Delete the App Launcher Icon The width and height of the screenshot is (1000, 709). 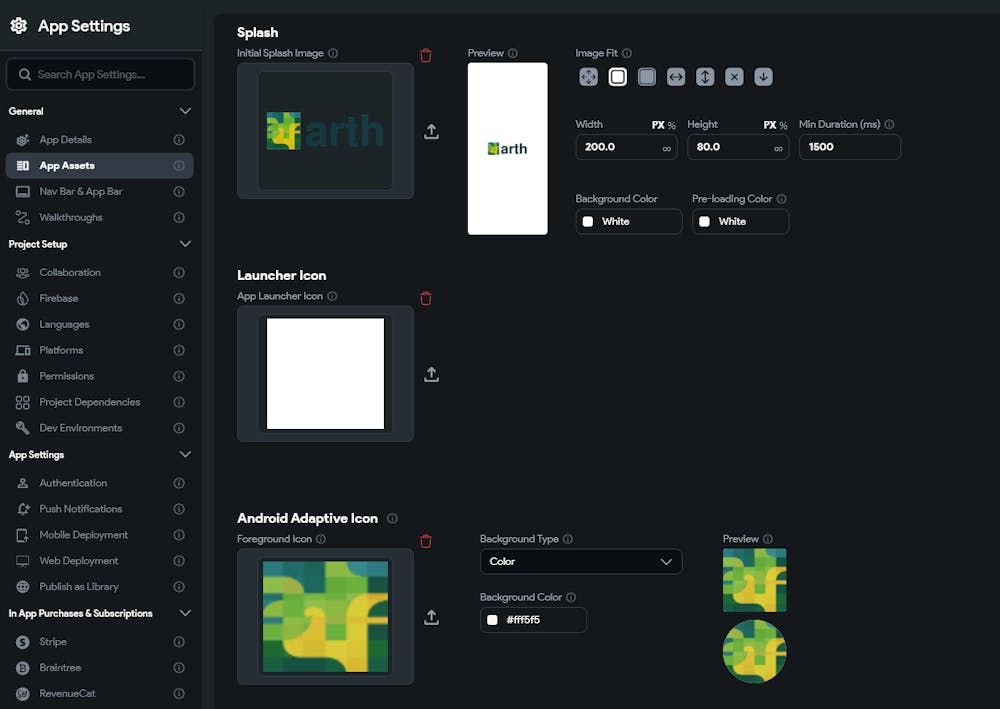click(x=426, y=298)
